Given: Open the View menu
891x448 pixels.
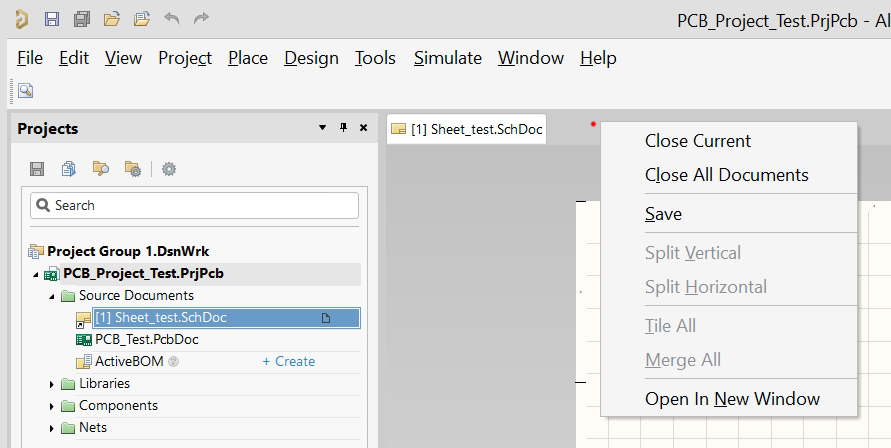Looking at the screenshot, I should pyautogui.click(x=123, y=58).
